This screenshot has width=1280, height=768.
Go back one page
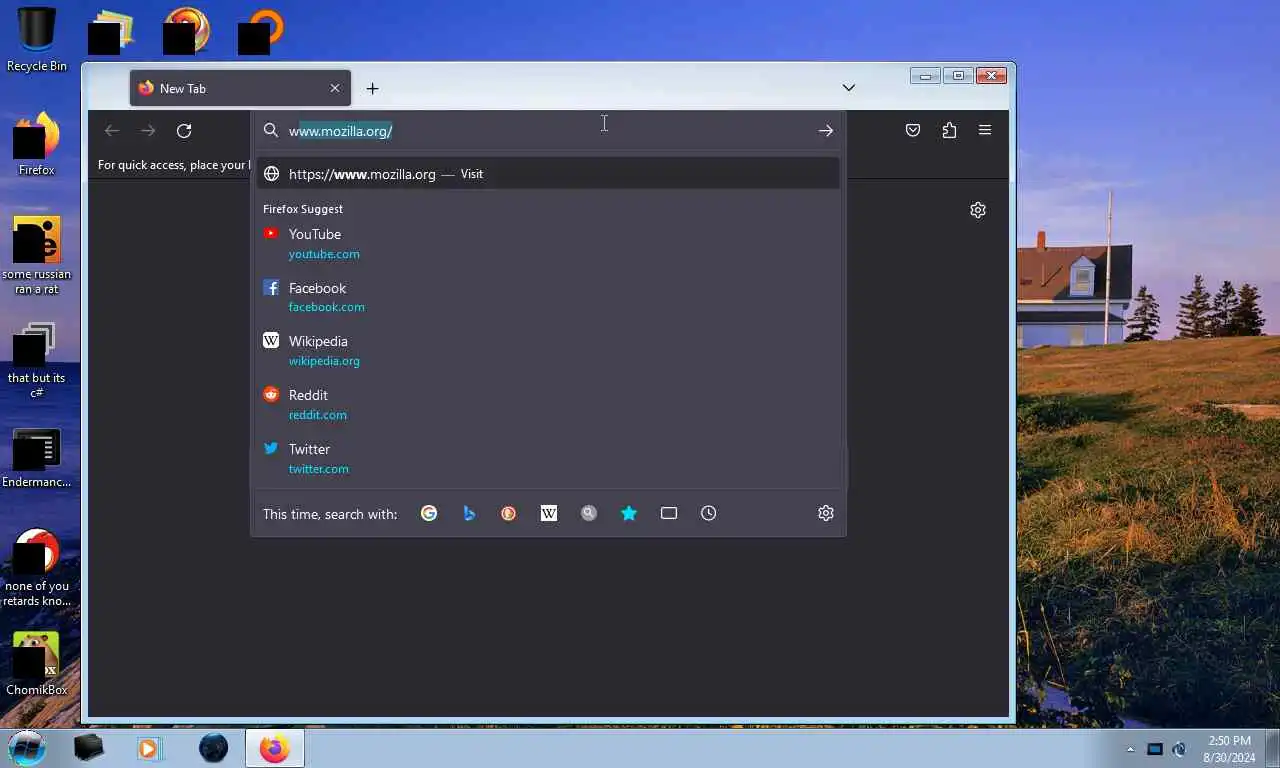[112, 131]
